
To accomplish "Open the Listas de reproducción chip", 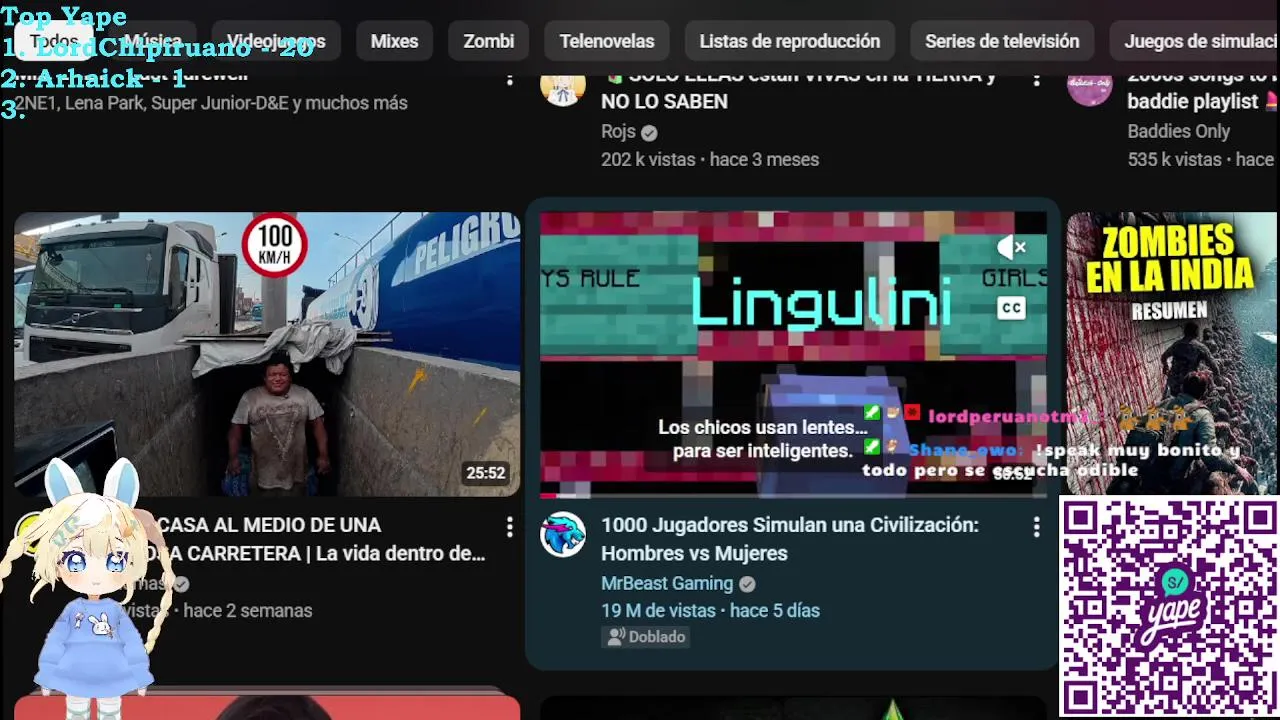I will click(x=790, y=41).
